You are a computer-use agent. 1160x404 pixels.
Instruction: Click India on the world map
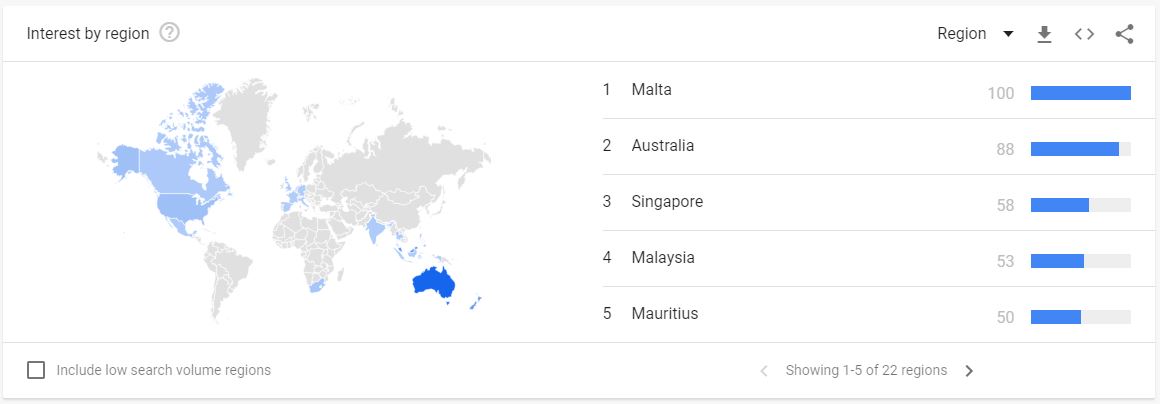coord(375,229)
